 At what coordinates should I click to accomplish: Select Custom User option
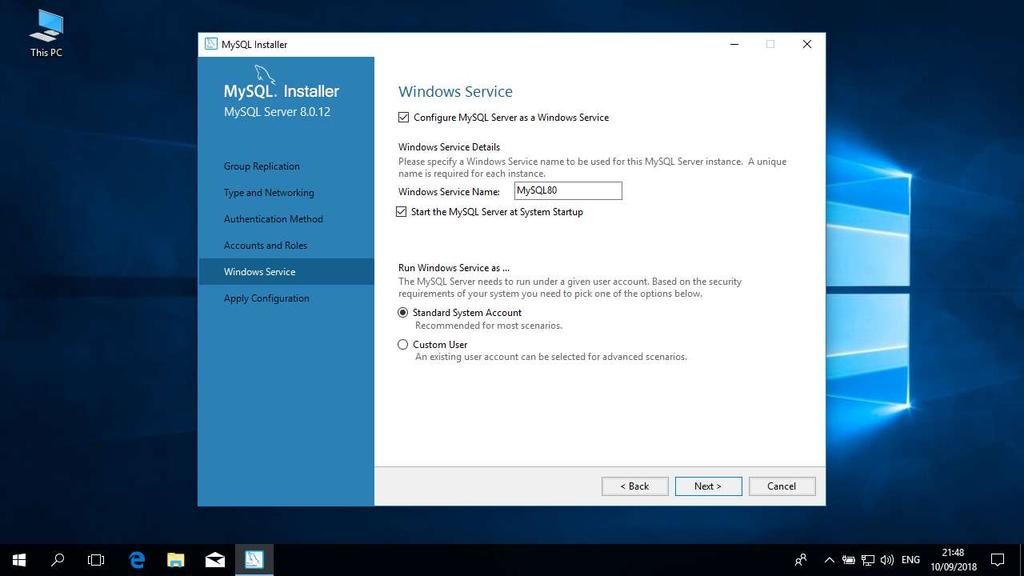[x=403, y=344]
